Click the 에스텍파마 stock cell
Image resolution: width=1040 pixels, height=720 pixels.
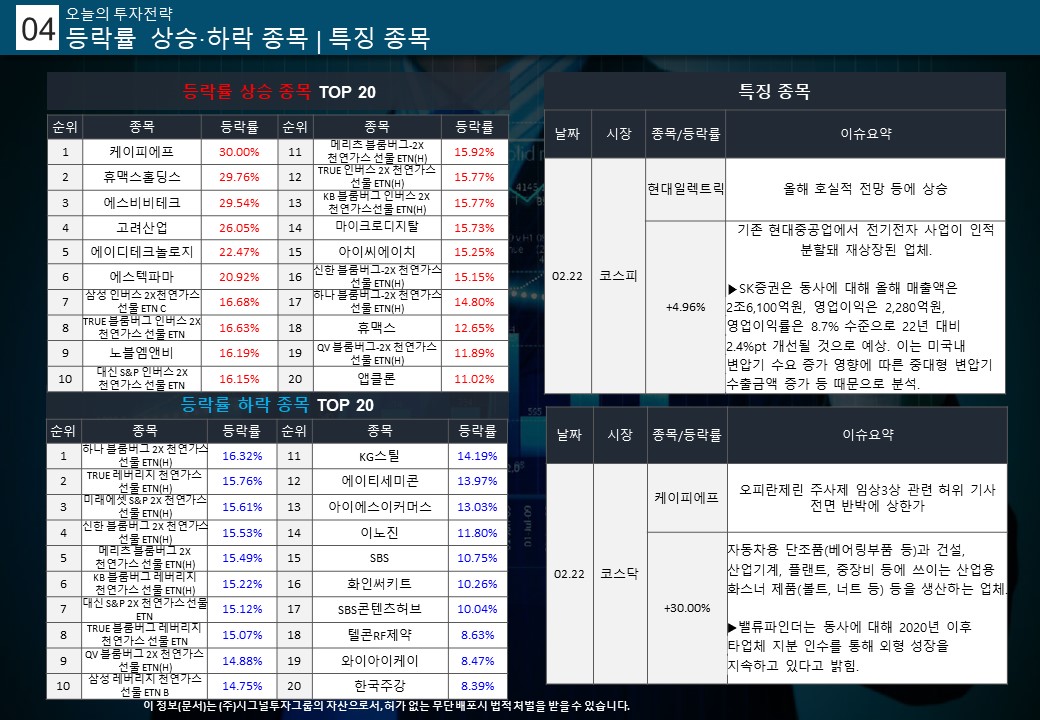pyautogui.click(x=141, y=276)
